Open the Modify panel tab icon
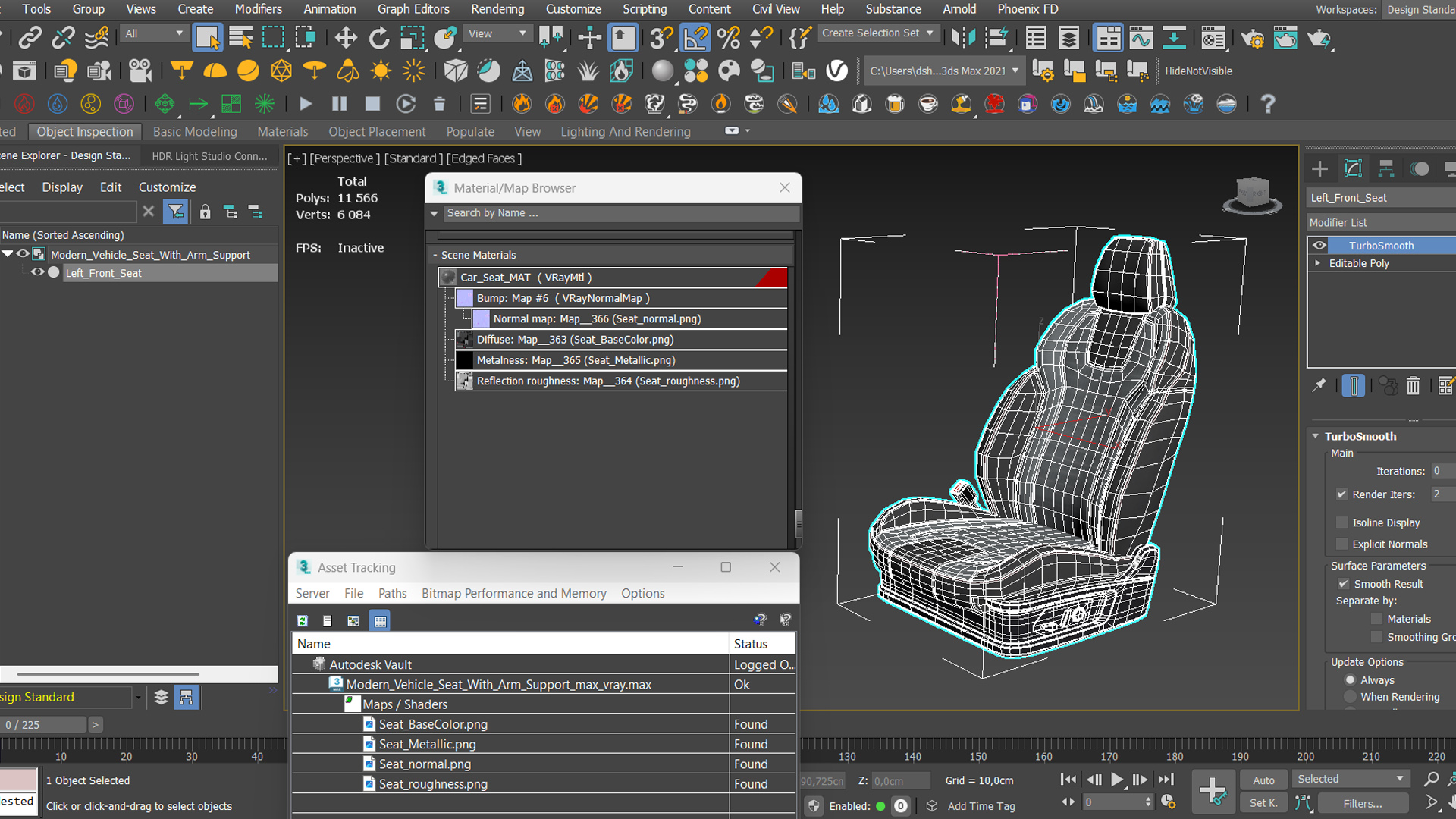 tap(1353, 168)
